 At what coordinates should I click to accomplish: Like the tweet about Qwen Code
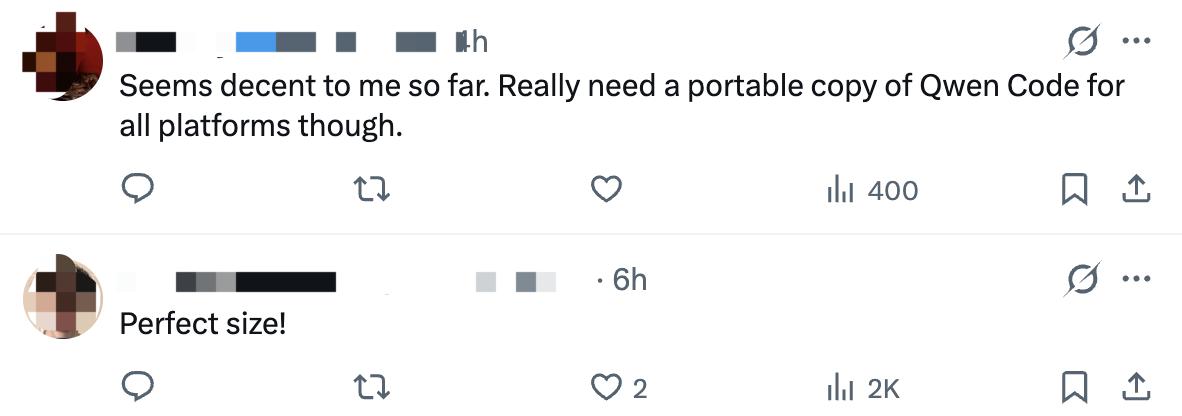click(x=607, y=189)
